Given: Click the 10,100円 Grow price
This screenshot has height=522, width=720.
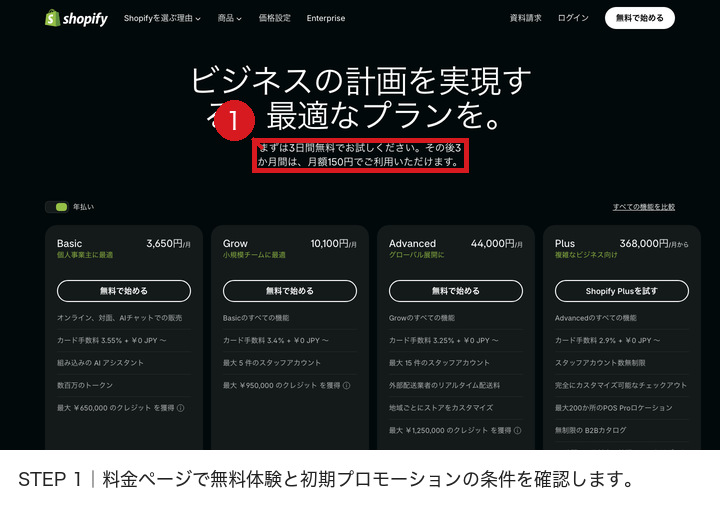Looking at the screenshot, I should [x=333, y=244].
